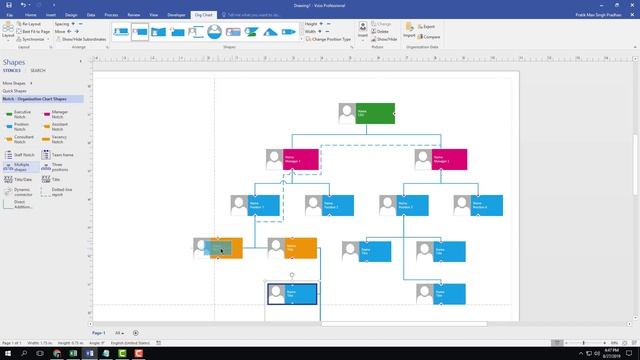Open the Synchronize dropdown
Viewport: 640px width, 360px height.
pyautogui.click(x=33, y=39)
